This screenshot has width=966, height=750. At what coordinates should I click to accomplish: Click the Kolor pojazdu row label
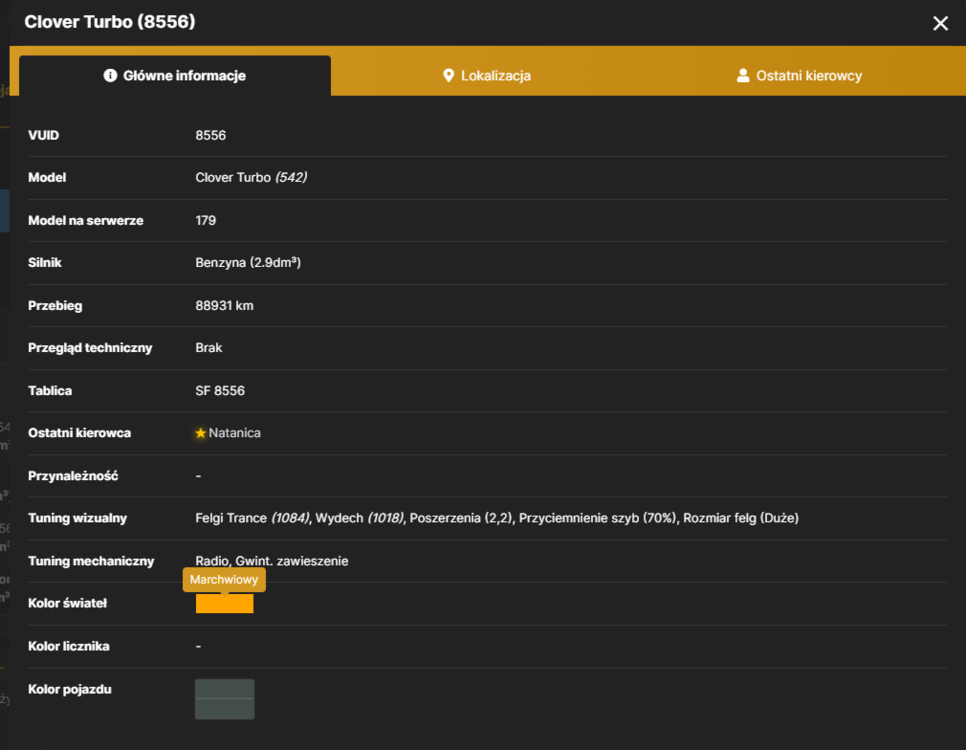[70, 690]
